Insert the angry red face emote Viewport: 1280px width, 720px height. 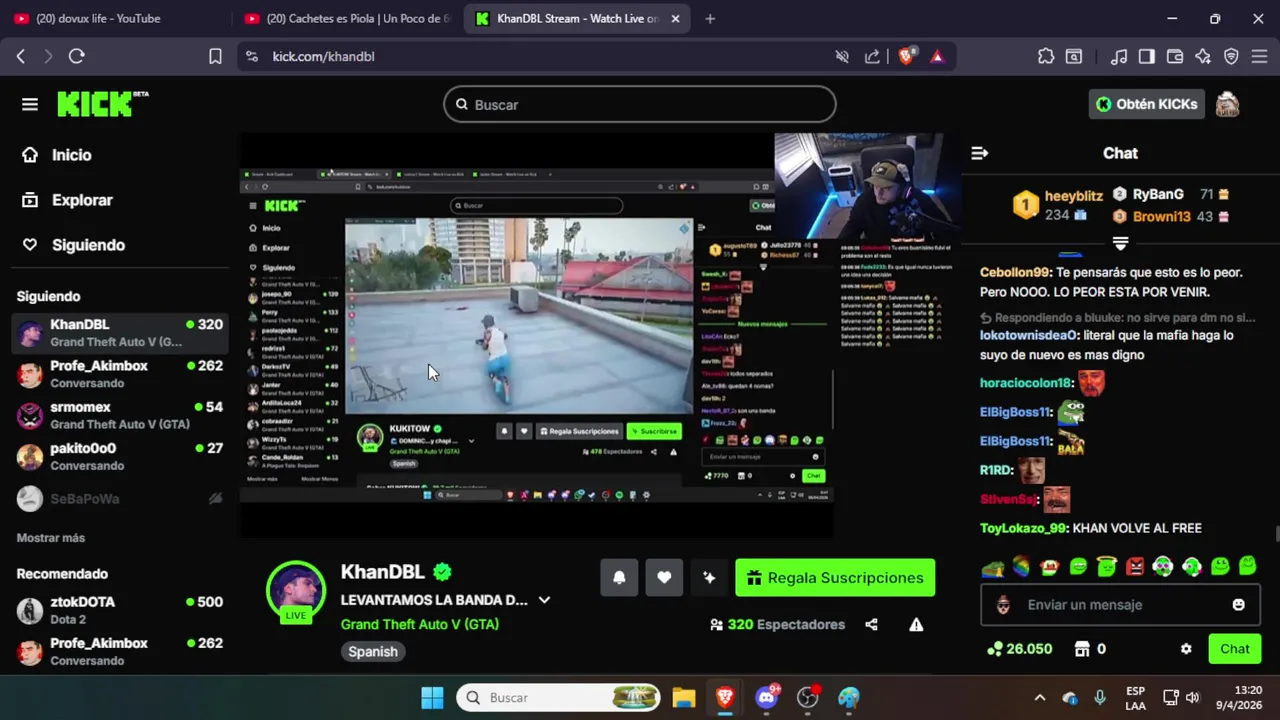pyautogui.click(x=1135, y=567)
